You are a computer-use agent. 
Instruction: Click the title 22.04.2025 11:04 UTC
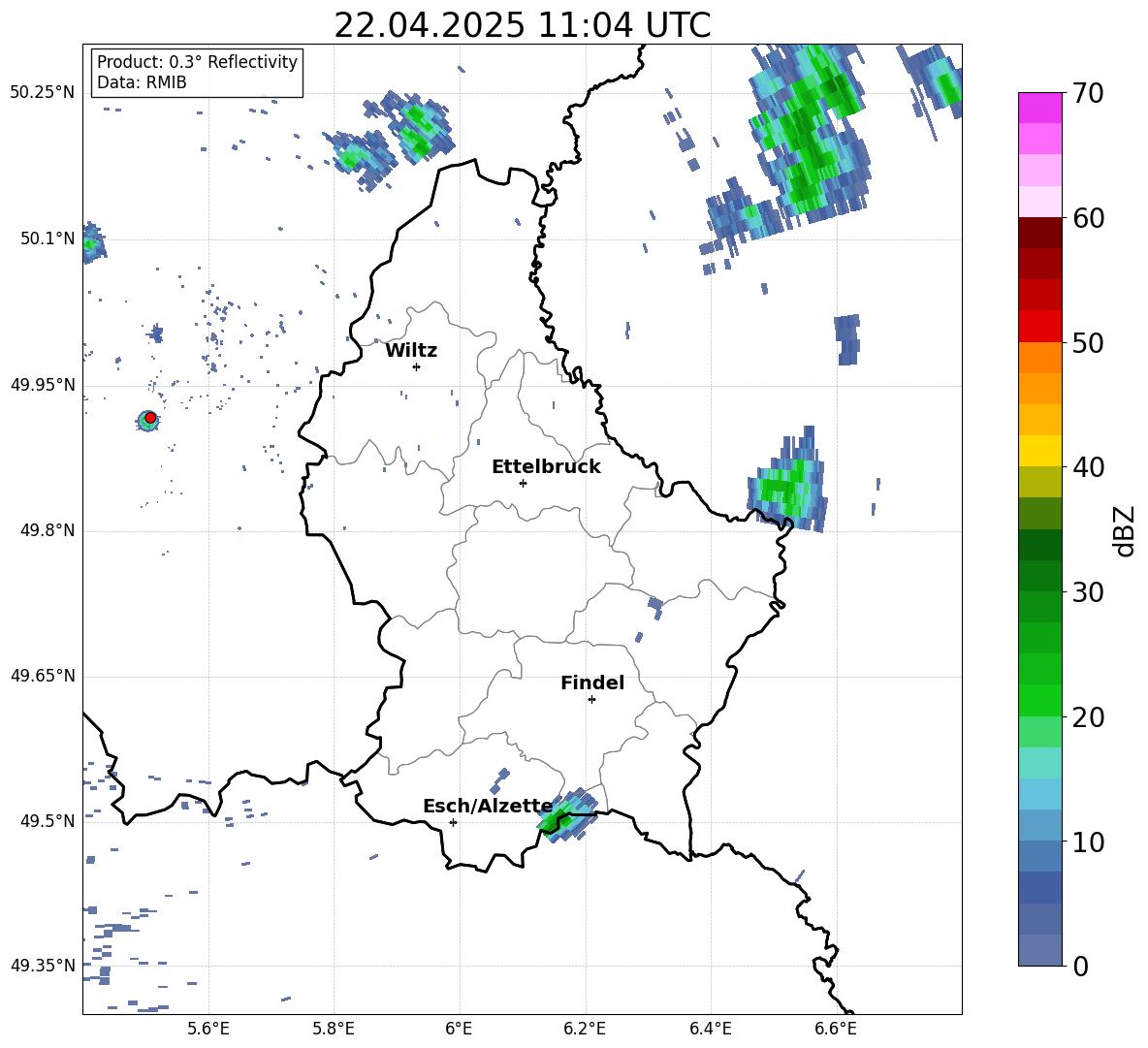(522, 25)
